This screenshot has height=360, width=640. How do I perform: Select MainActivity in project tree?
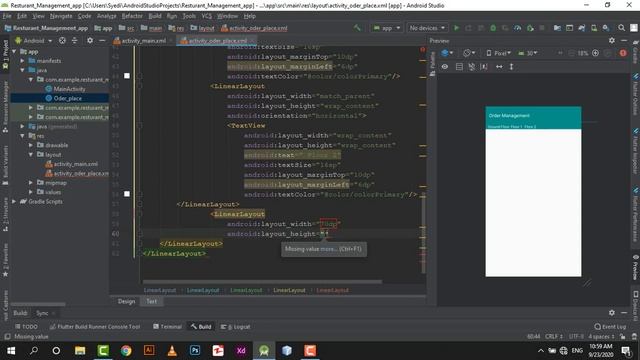pyautogui.click(x=69, y=89)
